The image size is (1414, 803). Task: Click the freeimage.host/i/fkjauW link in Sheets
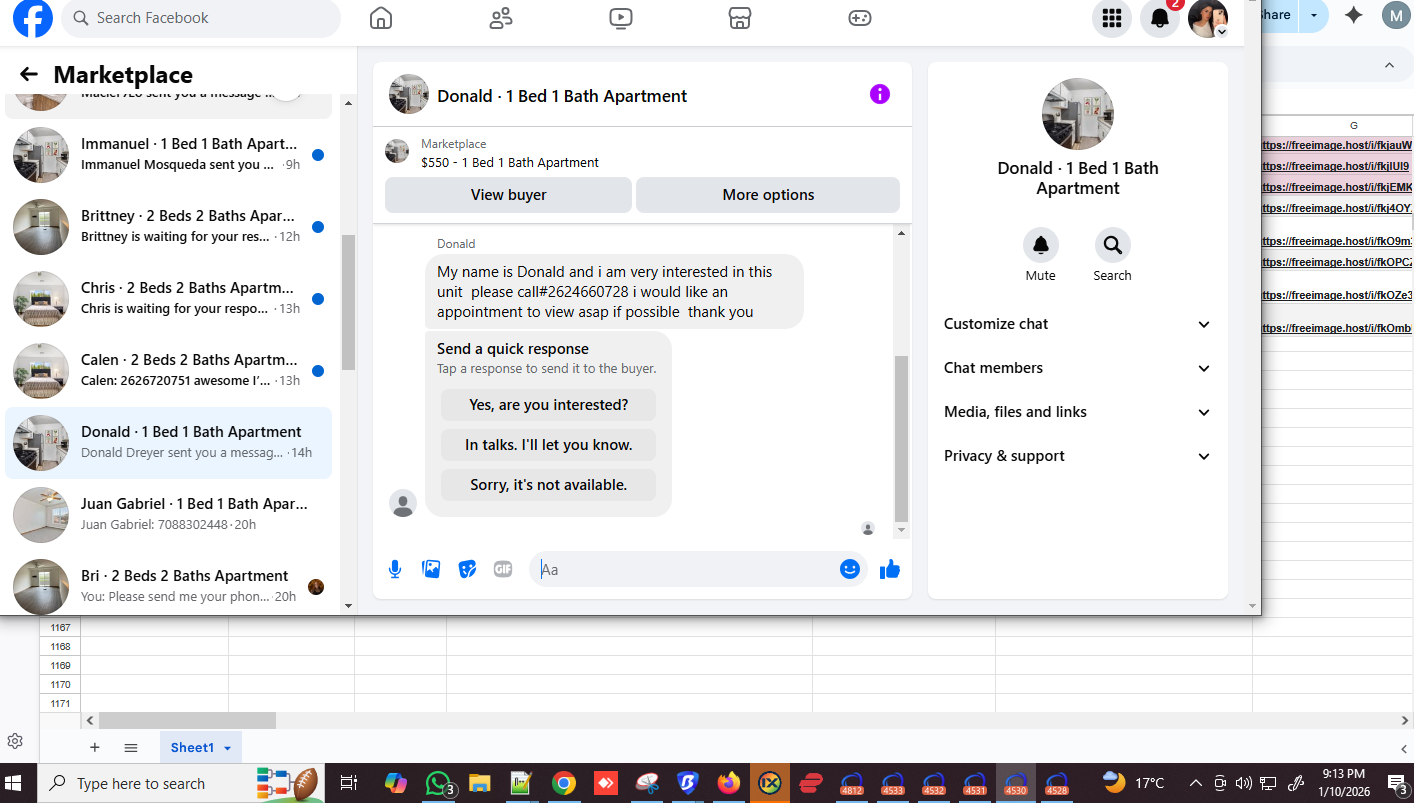tap(1337, 145)
